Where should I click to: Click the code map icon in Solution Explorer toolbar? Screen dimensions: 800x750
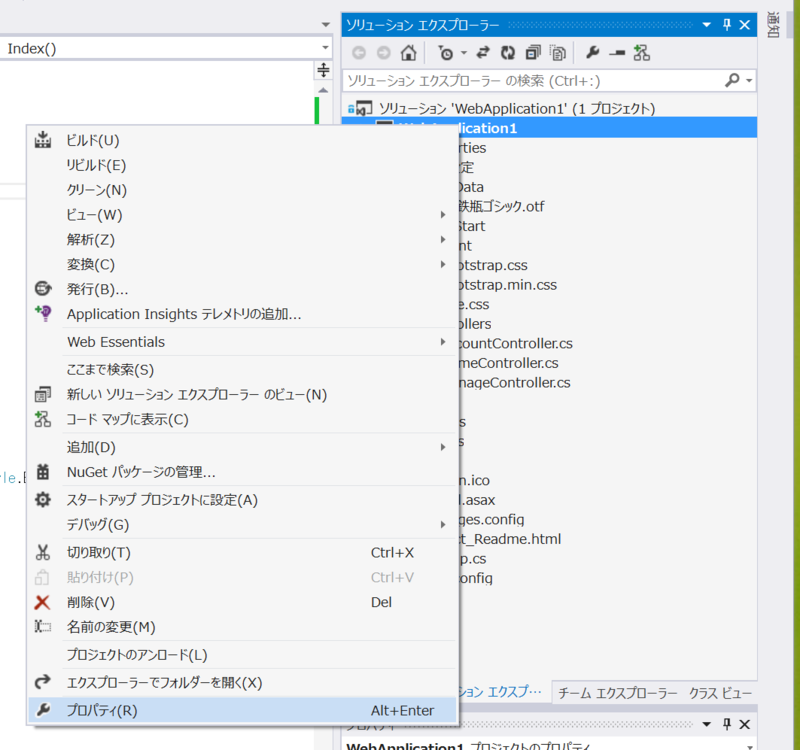click(x=642, y=53)
